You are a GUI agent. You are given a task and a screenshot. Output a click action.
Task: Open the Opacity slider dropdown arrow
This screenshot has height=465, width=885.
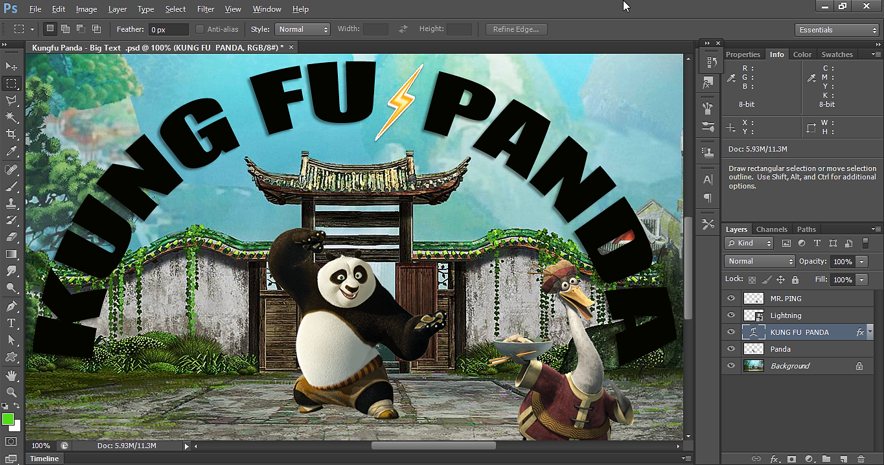[x=862, y=261]
